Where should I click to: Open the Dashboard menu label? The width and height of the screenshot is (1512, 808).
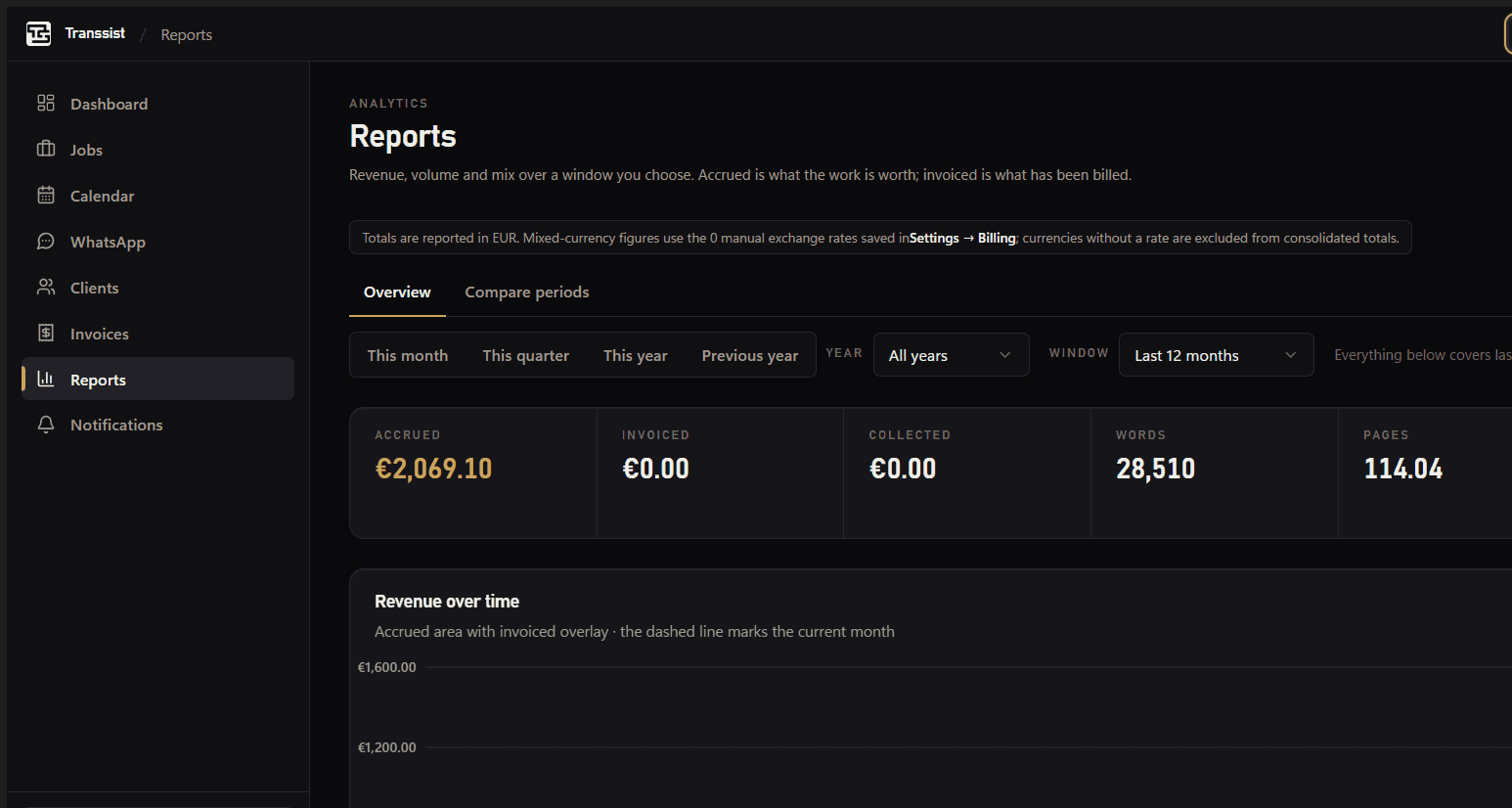(109, 104)
